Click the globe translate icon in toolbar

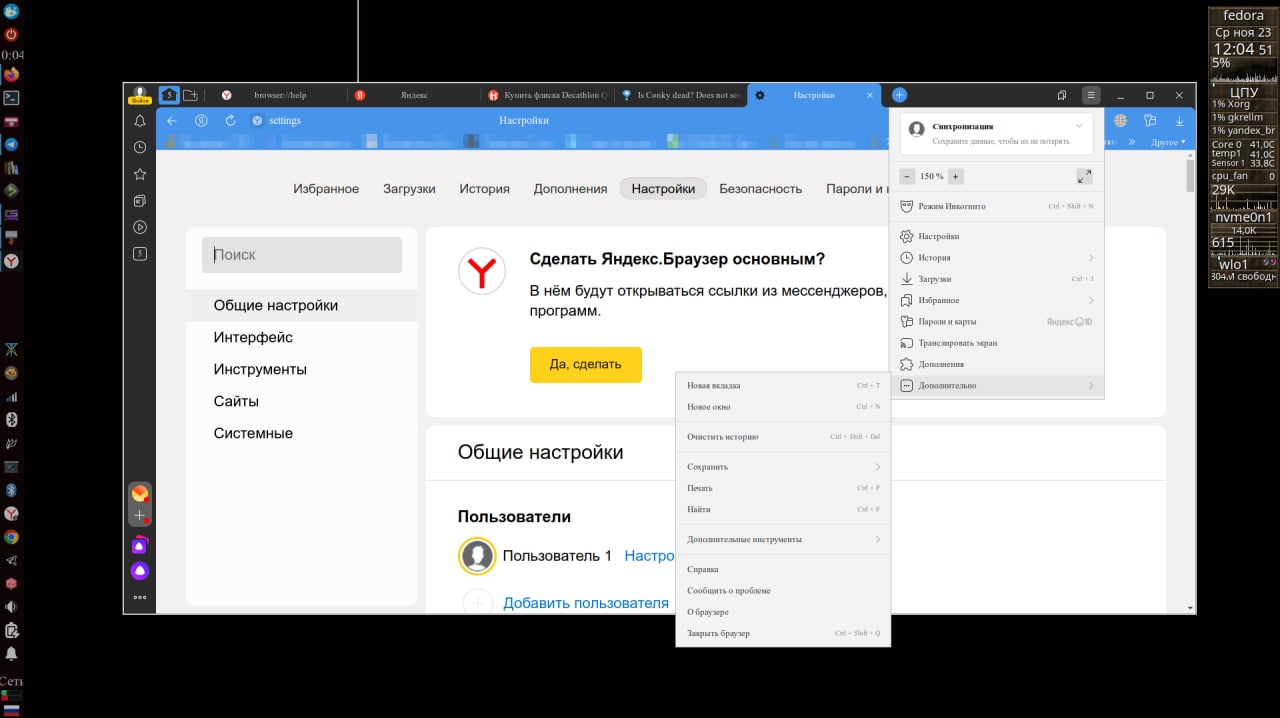[1120, 120]
